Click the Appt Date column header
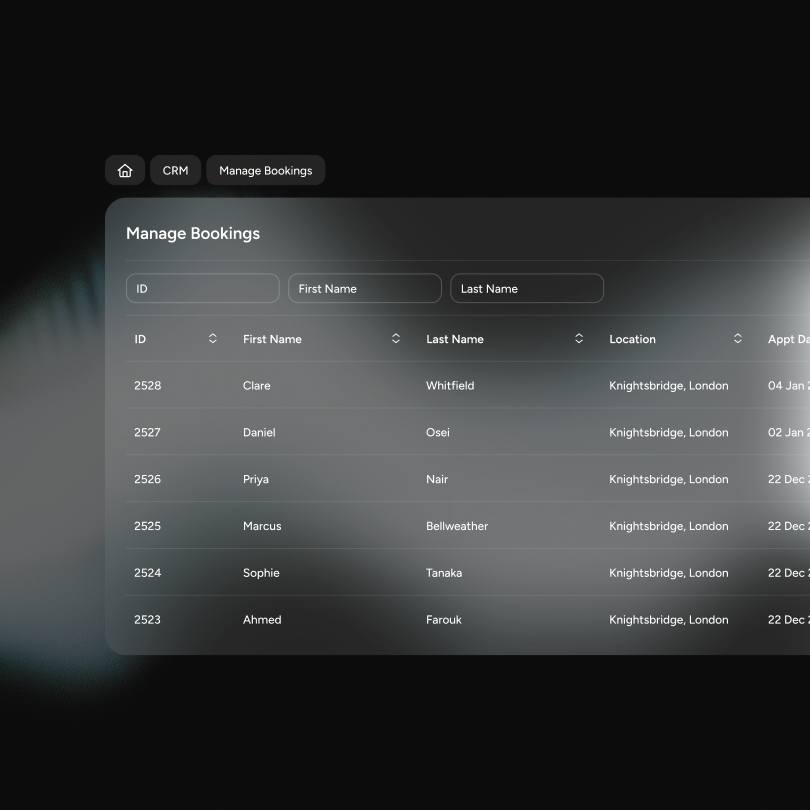Viewport: 810px width, 810px height. [x=789, y=339]
